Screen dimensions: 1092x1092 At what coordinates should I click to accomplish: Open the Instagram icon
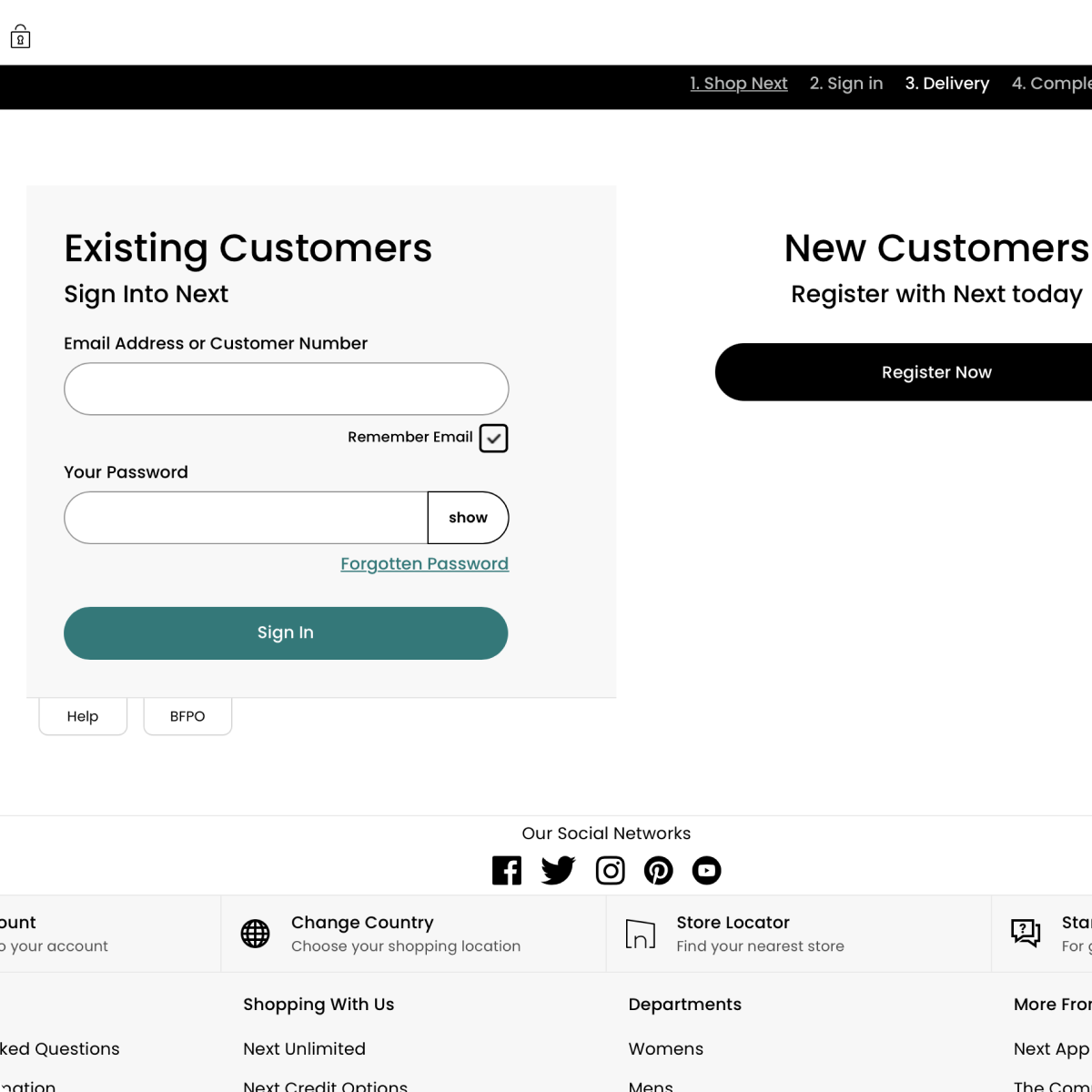pos(610,871)
